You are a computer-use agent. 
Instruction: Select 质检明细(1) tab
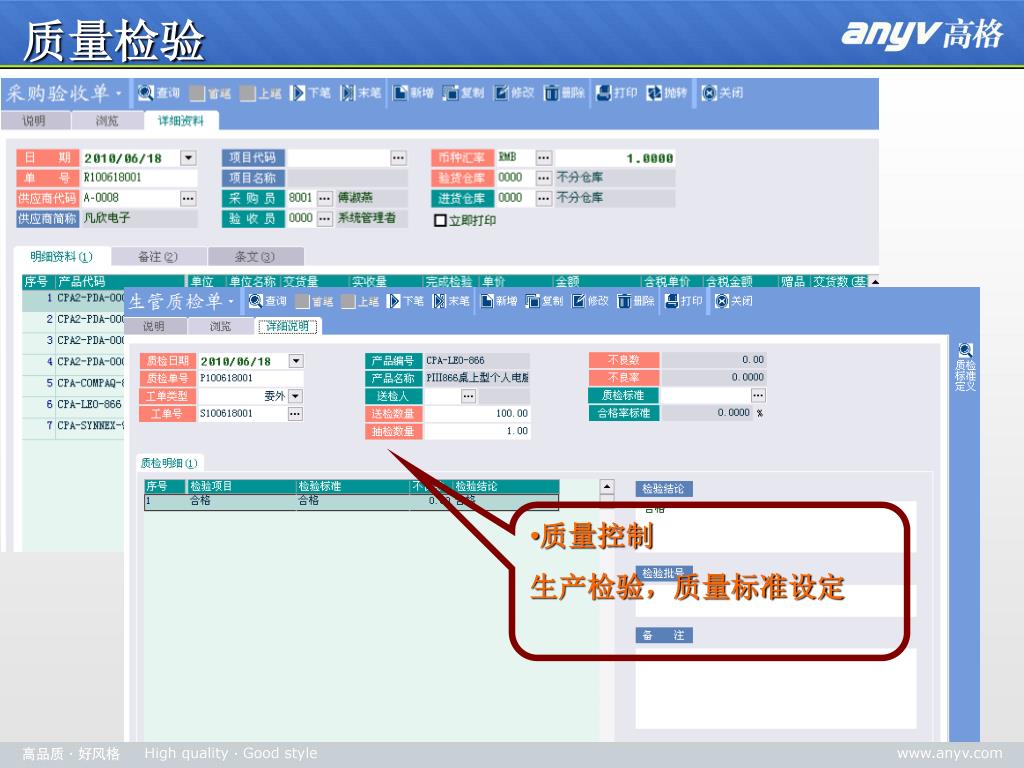pos(169,463)
